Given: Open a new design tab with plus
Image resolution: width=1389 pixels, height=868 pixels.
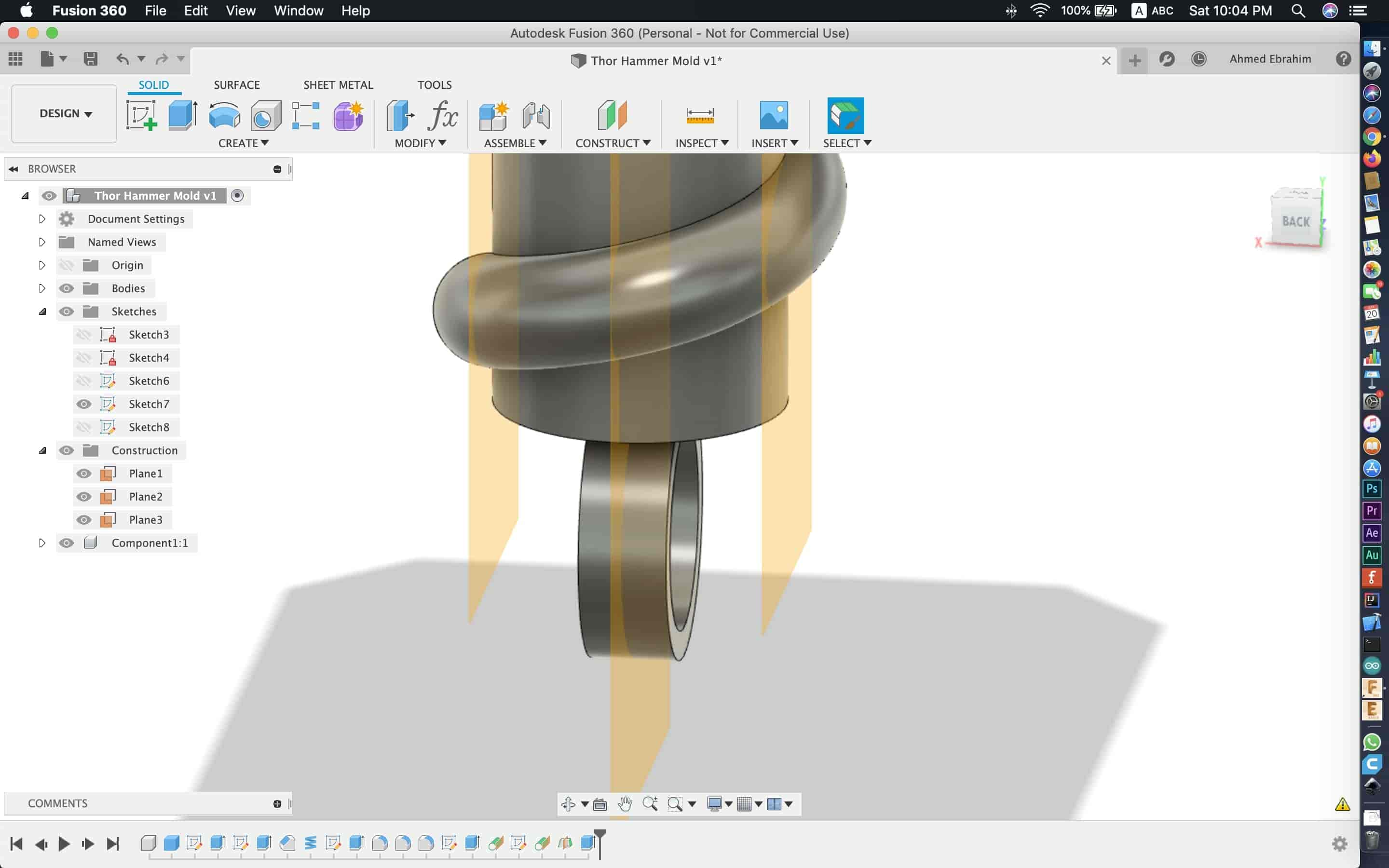Looking at the screenshot, I should click(1134, 60).
